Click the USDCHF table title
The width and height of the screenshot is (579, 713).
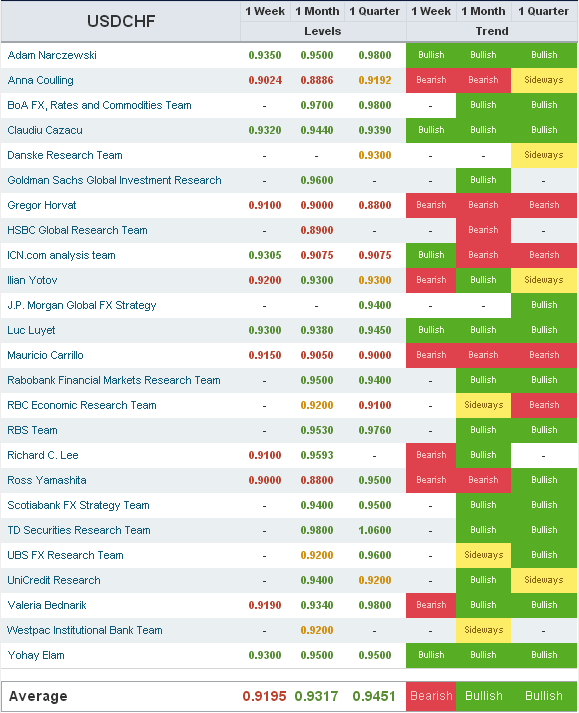tap(121, 21)
